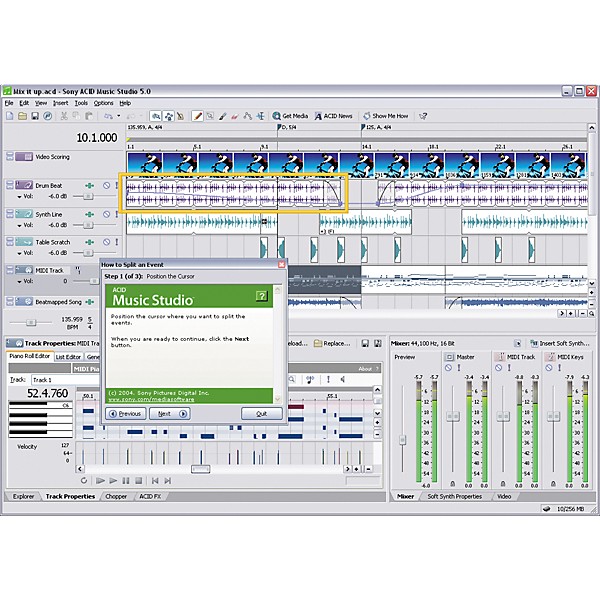
Task: Click Previous in the tutorial dialog
Action: pyautogui.click(x=126, y=414)
